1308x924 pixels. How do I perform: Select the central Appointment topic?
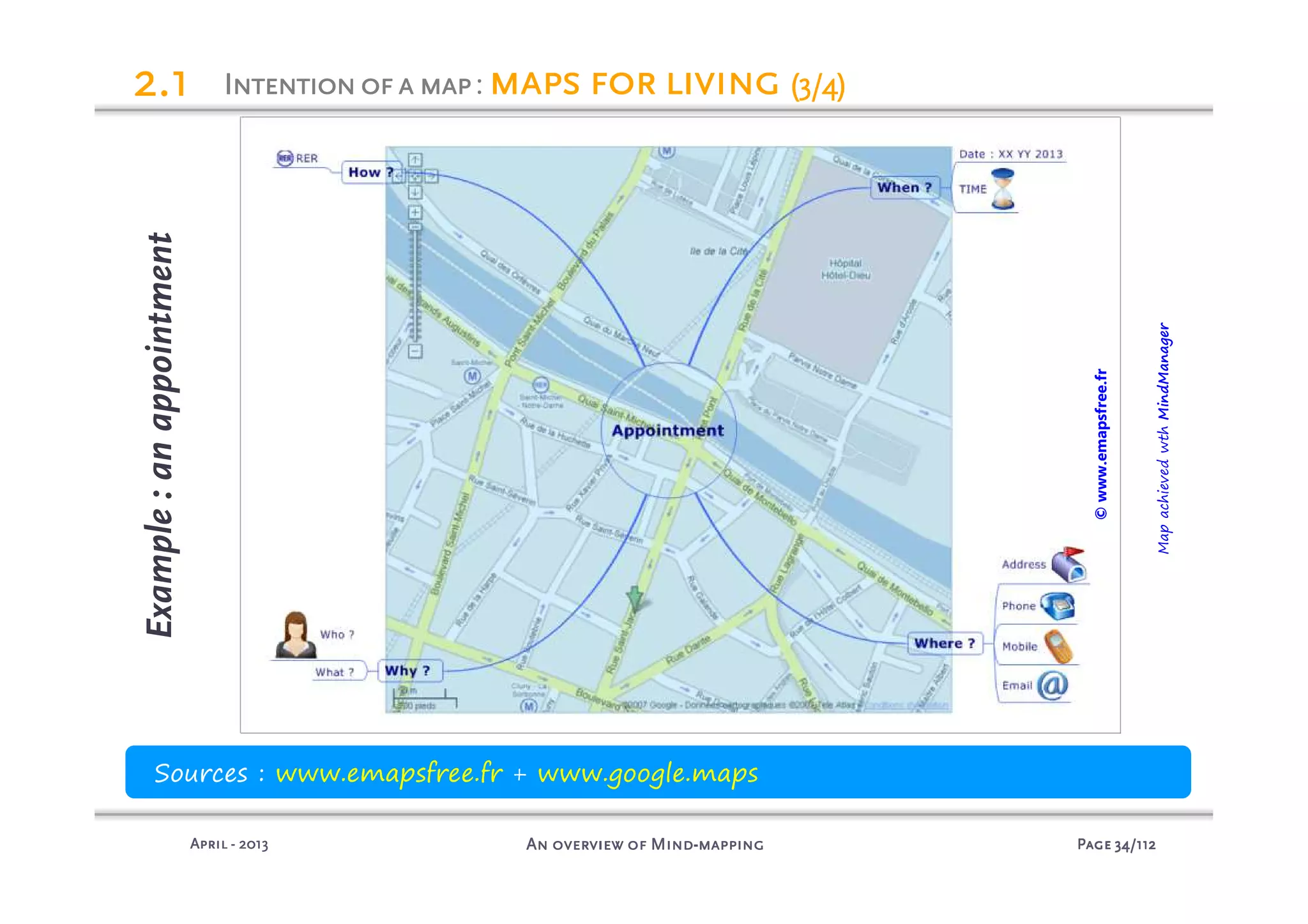(668, 430)
